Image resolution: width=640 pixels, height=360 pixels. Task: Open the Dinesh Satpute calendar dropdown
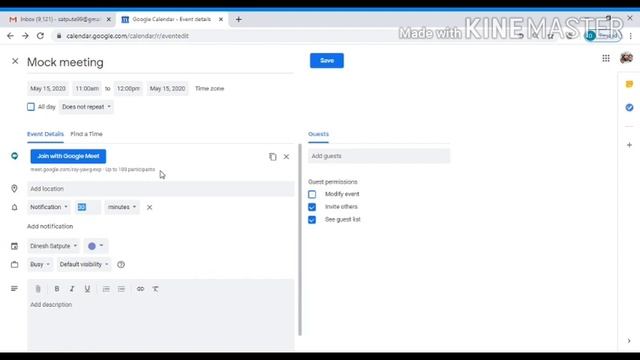53,246
